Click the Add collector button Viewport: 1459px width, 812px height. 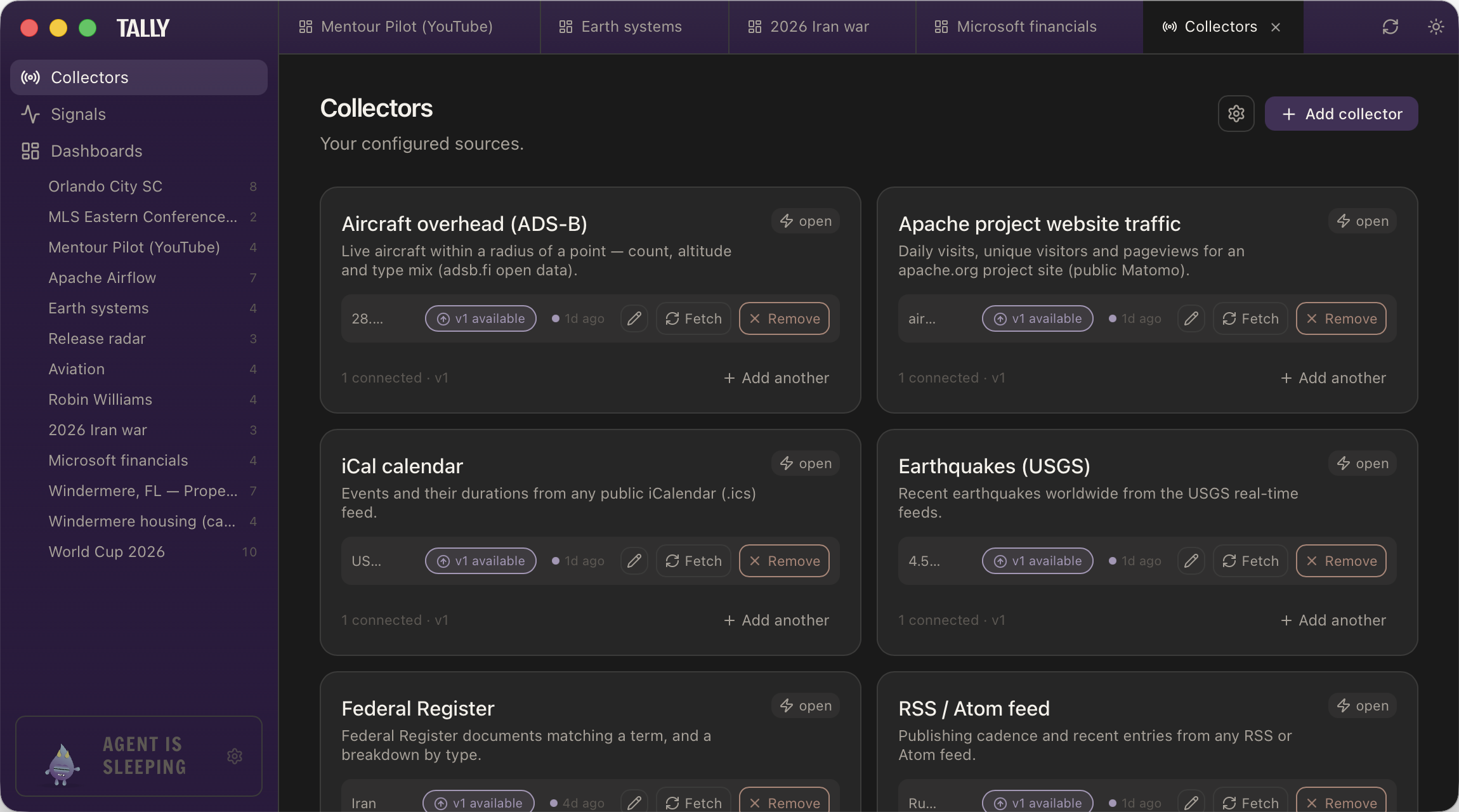1342,114
